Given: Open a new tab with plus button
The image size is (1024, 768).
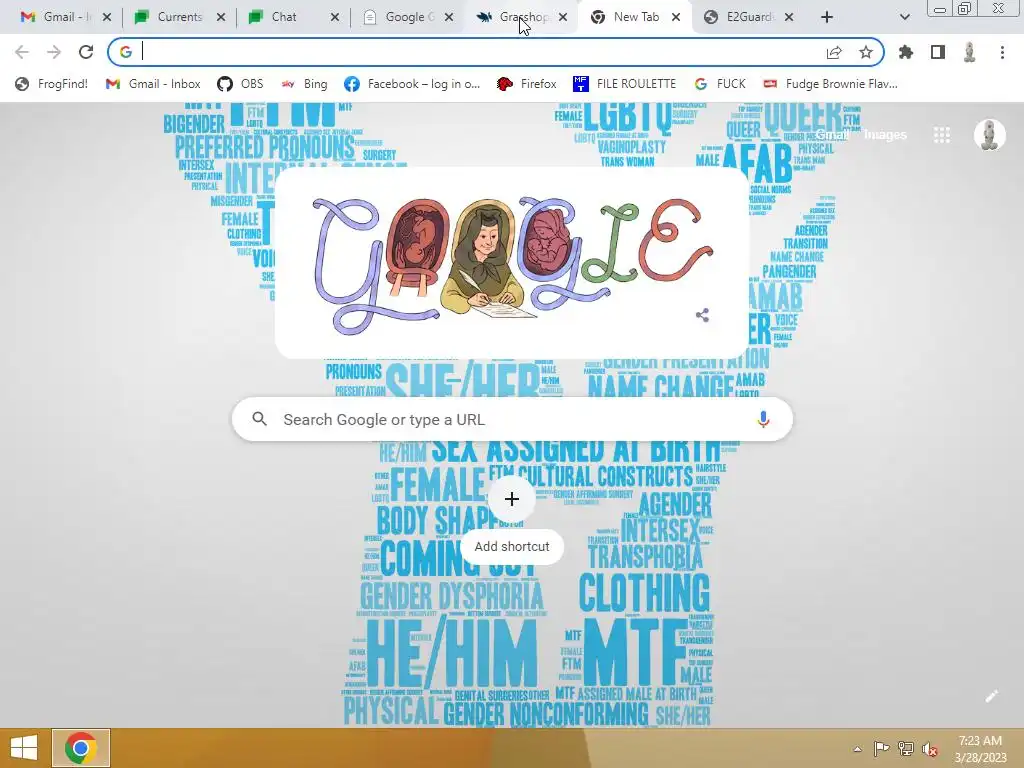Looking at the screenshot, I should 827,17.
